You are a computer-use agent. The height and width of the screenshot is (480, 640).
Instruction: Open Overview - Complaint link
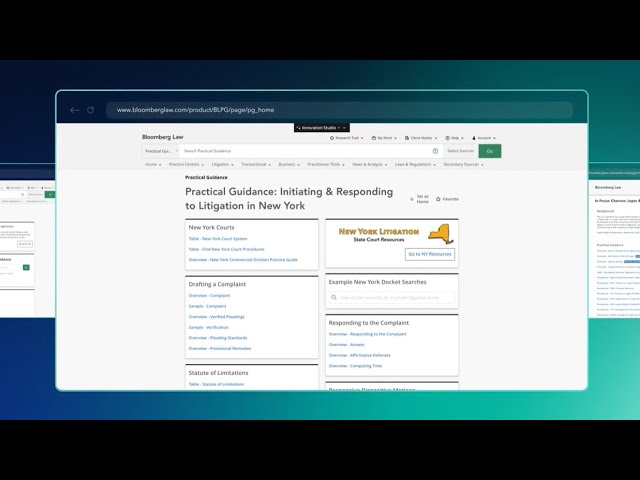point(209,296)
